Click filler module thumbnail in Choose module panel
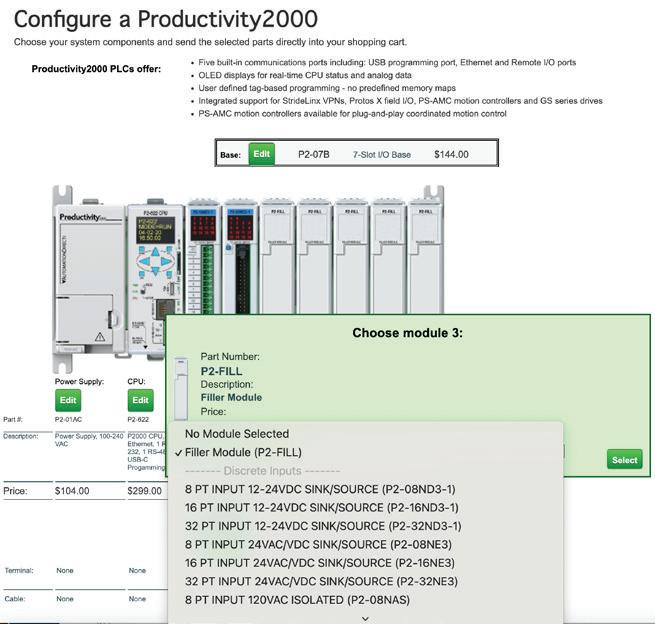 [x=181, y=388]
